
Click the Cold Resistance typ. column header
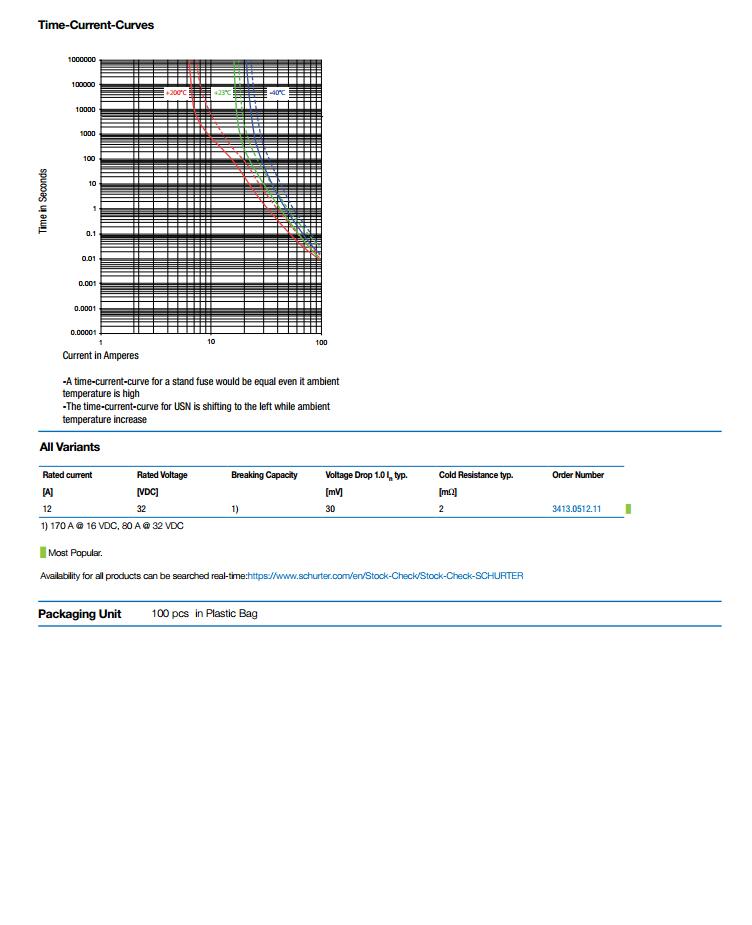coord(476,475)
